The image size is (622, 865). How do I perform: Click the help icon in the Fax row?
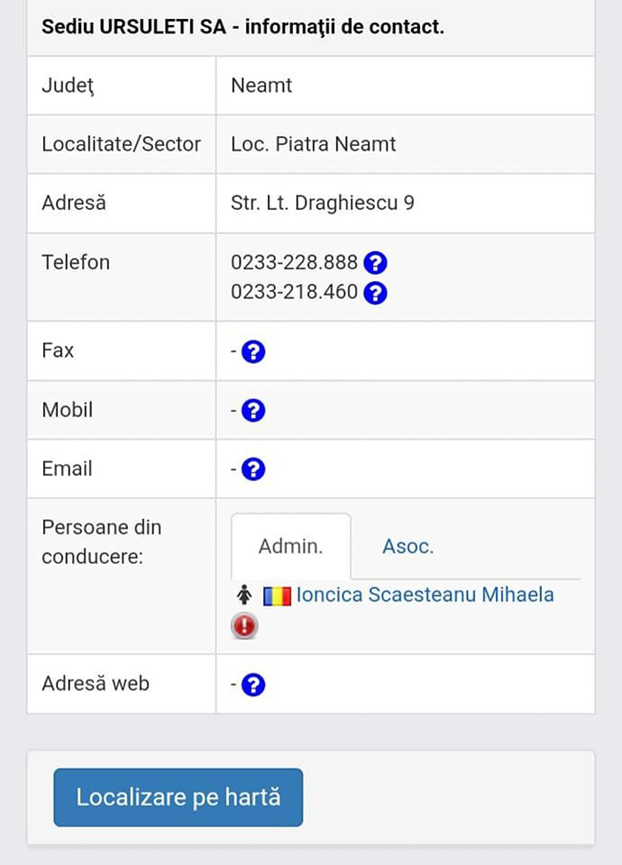(x=253, y=351)
